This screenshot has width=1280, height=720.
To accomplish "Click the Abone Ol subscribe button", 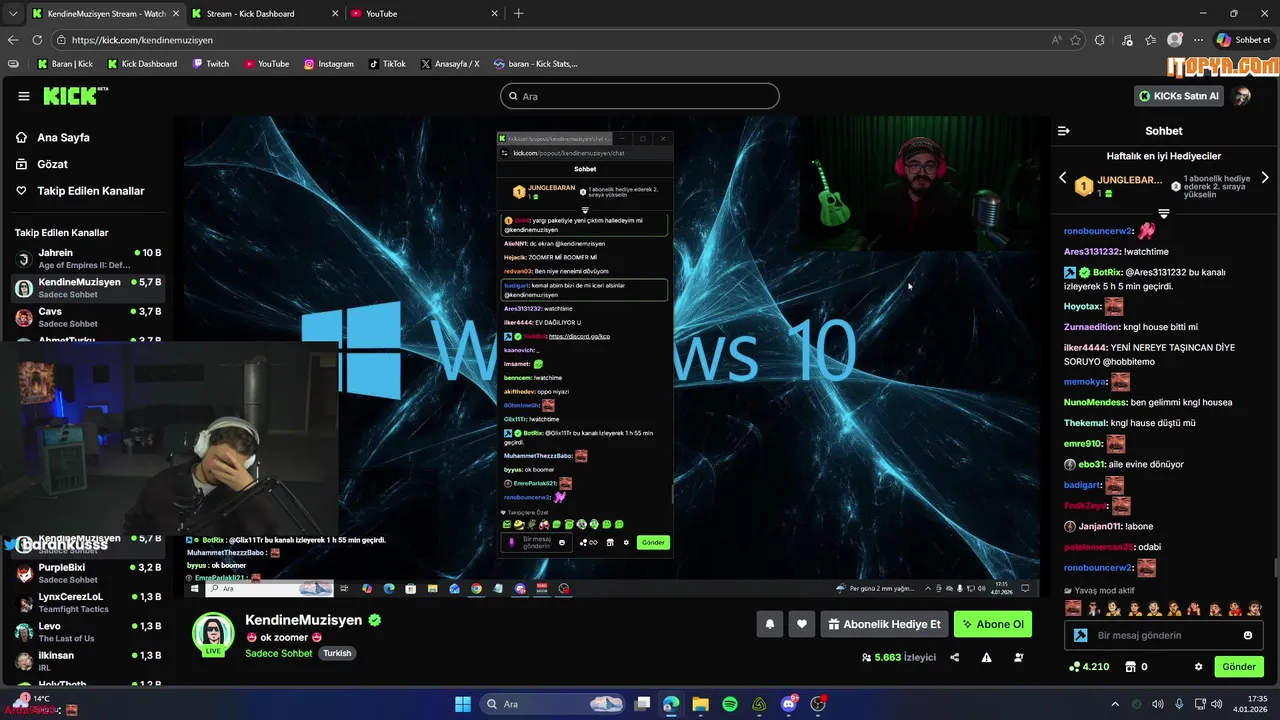I will 993,624.
